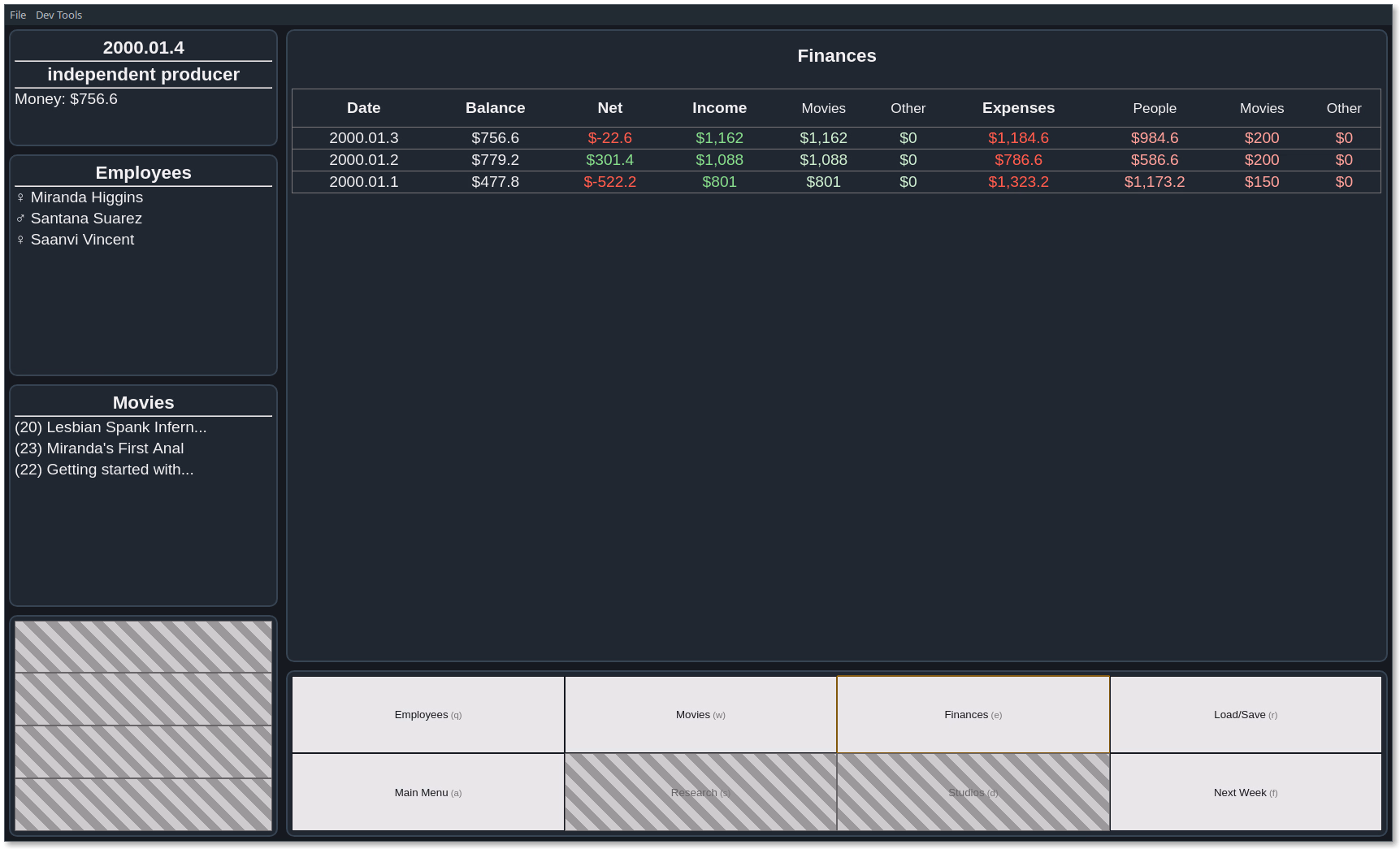1400x849 pixels.
Task: Return to Main Menu
Action: click(428, 792)
